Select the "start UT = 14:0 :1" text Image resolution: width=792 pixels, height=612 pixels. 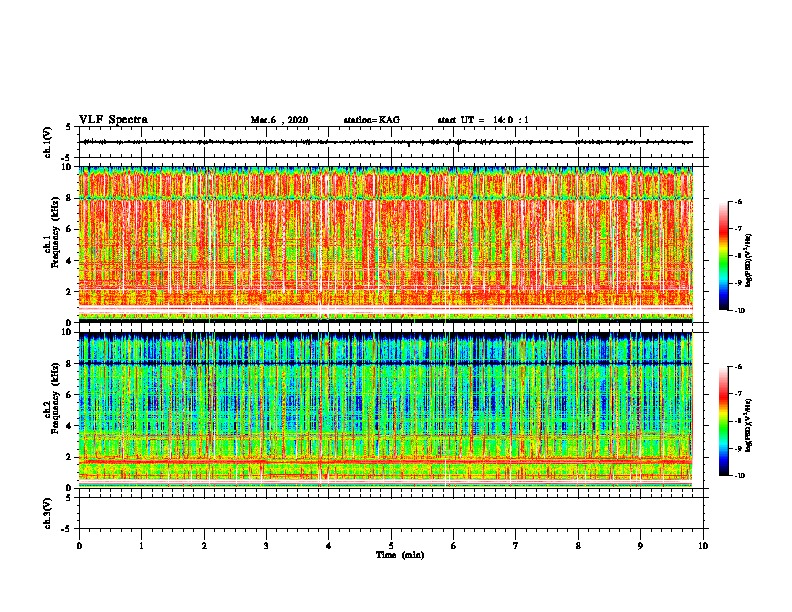tap(483, 120)
